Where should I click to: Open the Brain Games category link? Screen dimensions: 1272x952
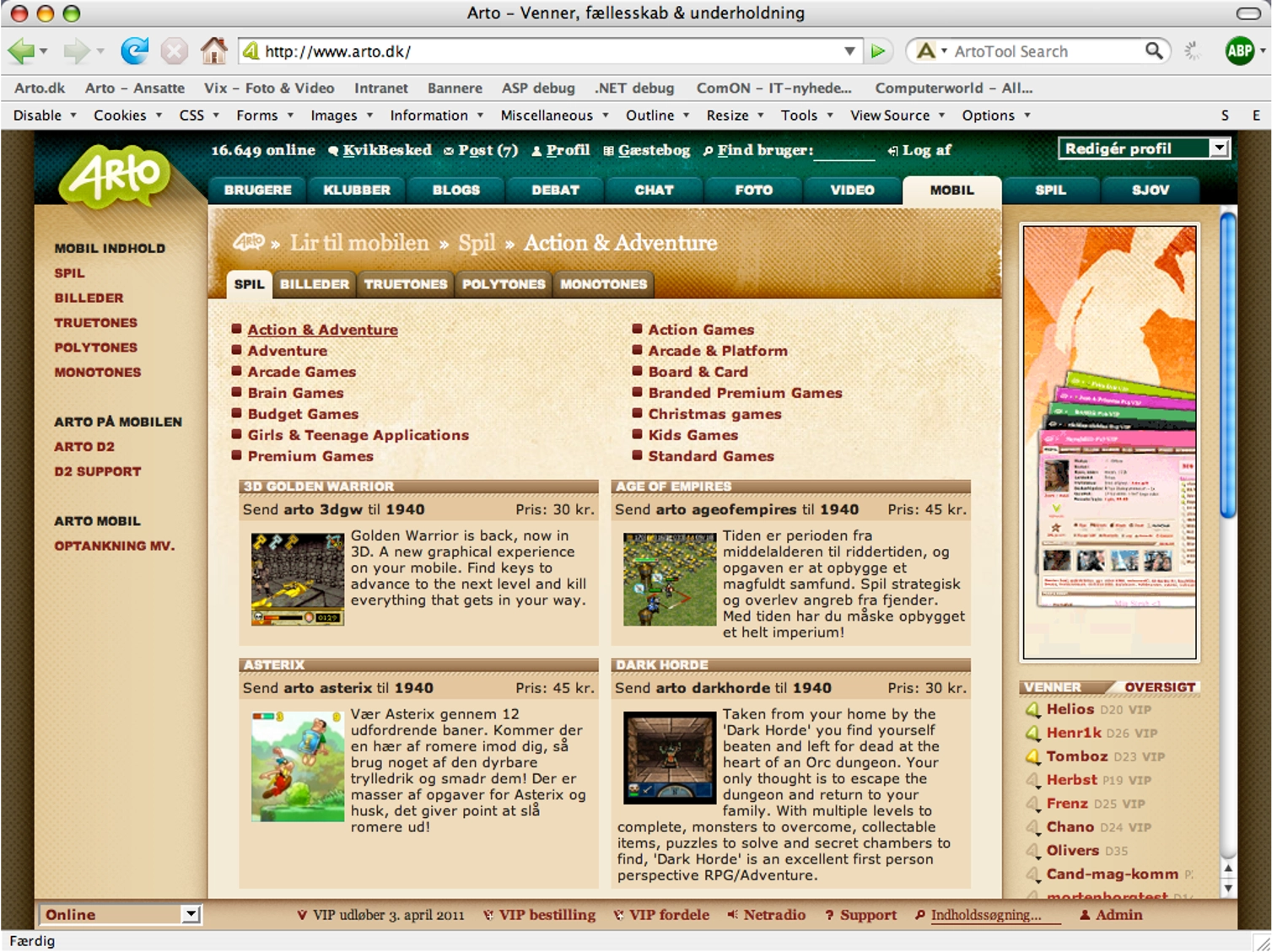point(295,393)
